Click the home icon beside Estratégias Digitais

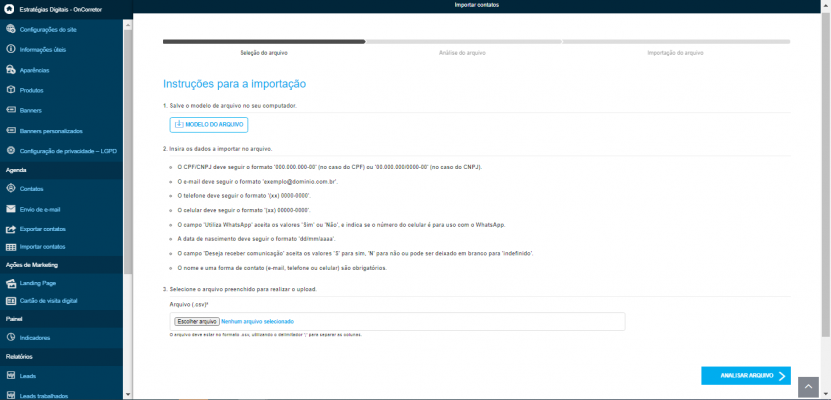pos(9,9)
